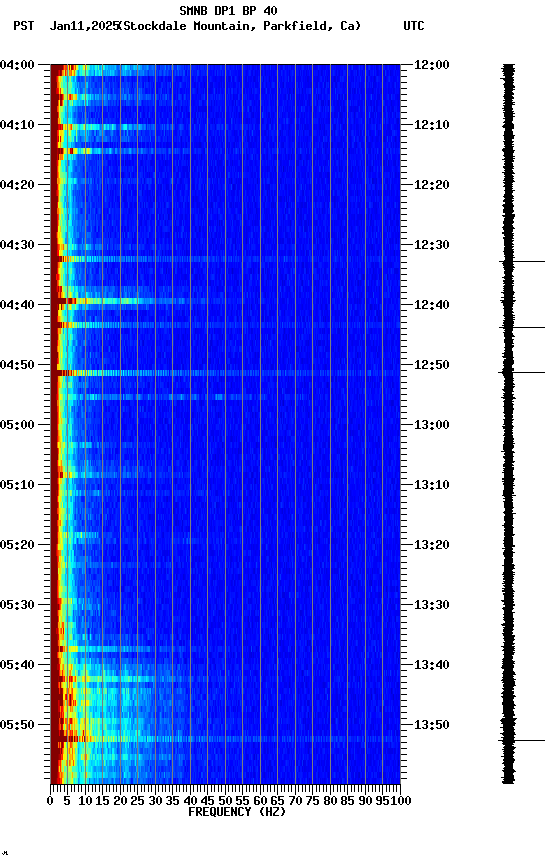Image resolution: width=552 pixels, height=864 pixels.
Task: Click the frequency axis value 75
Action: (312, 801)
